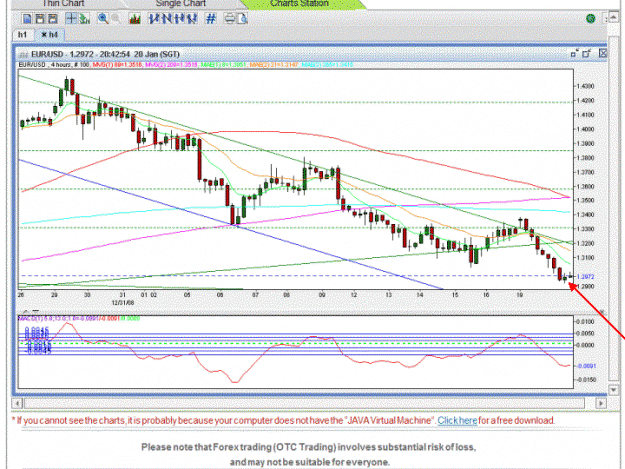Viewport: 625px width, 469px height.
Task: Click the second save-template icon in the toolbar
Action: (40, 19)
